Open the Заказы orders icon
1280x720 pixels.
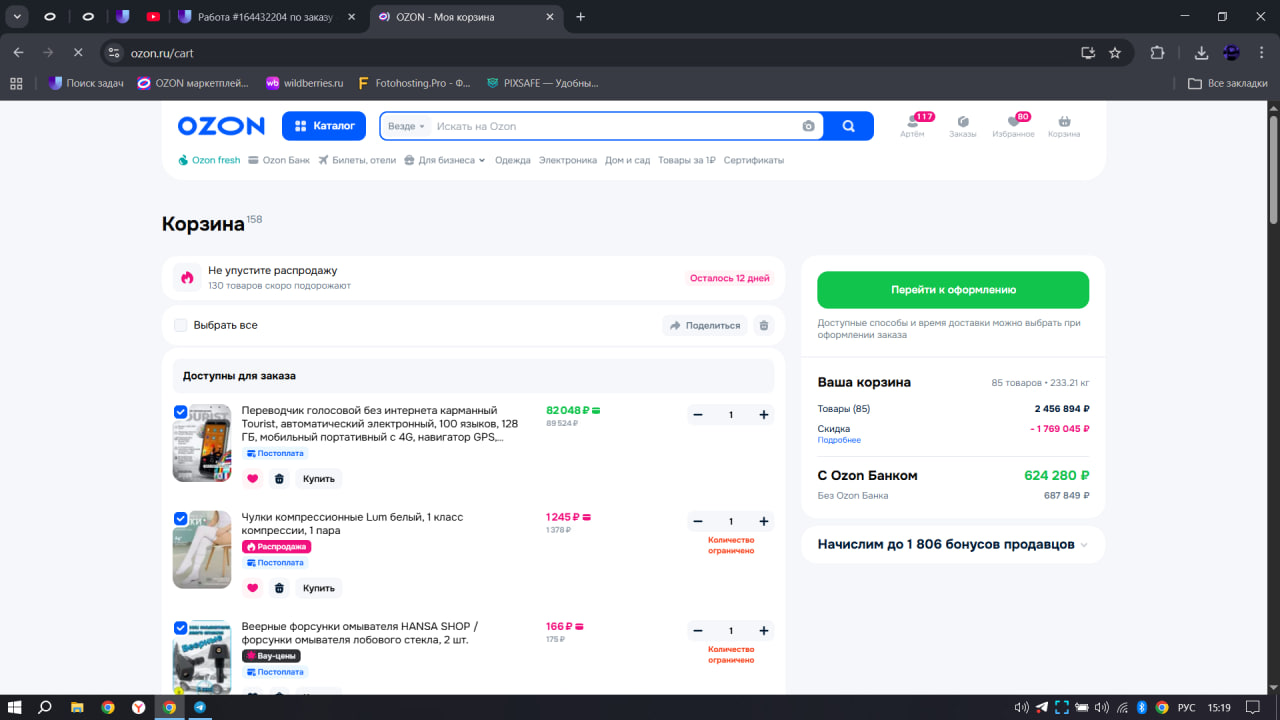tap(963, 126)
